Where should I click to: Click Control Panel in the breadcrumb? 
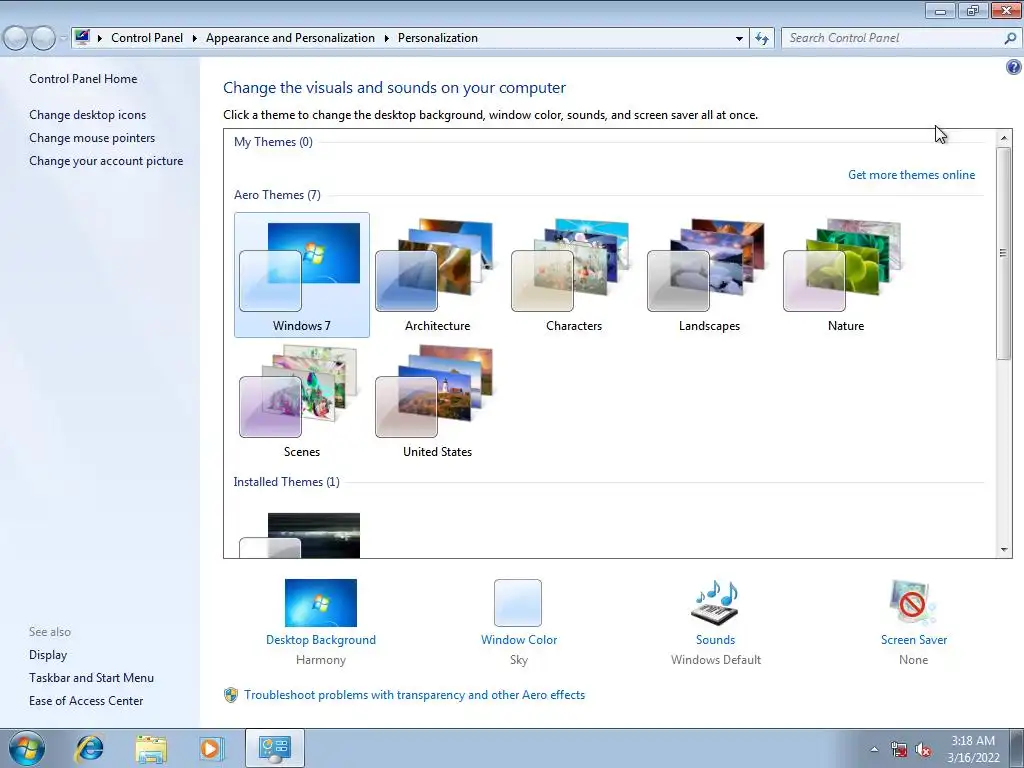pyautogui.click(x=147, y=38)
